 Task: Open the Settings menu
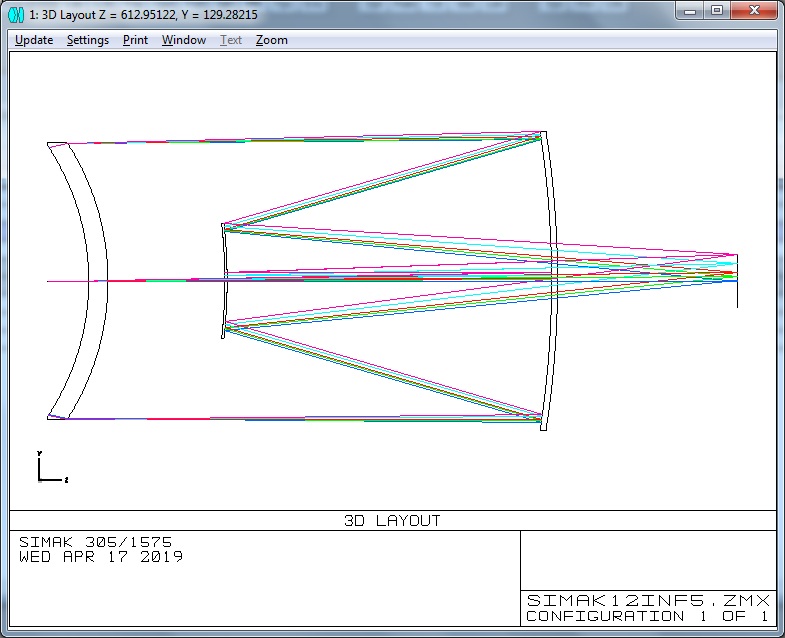pos(88,40)
